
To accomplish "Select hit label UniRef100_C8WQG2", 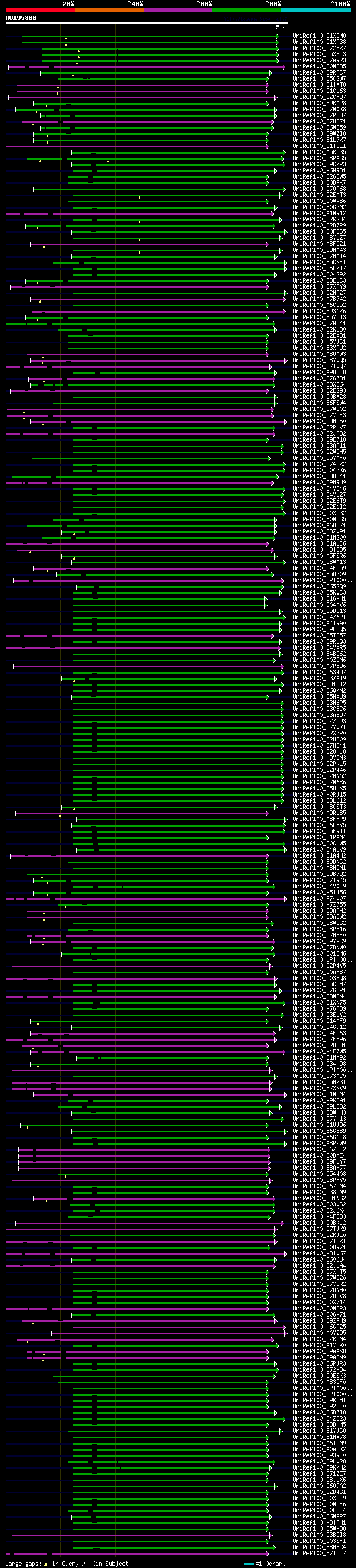I will pyautogui.click(x=319, y=923).
